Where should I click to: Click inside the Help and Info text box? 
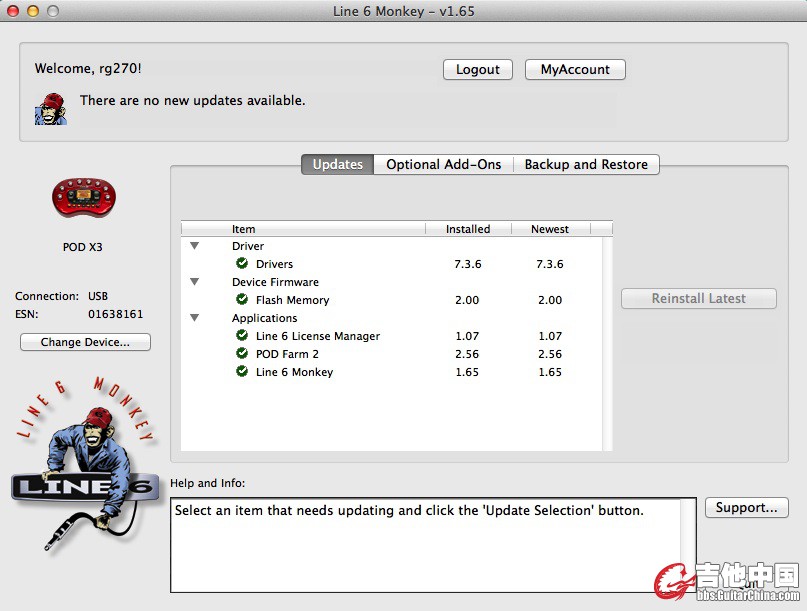click(x=433, y=545)
